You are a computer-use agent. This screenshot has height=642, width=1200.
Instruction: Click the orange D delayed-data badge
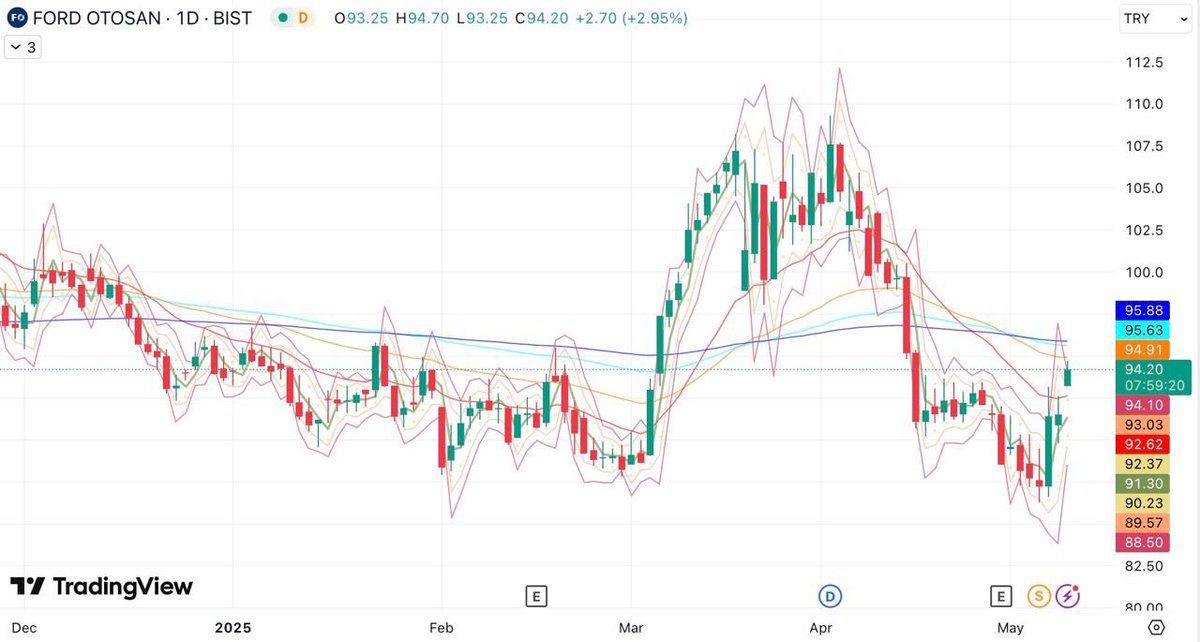click(x=303, y=18)
